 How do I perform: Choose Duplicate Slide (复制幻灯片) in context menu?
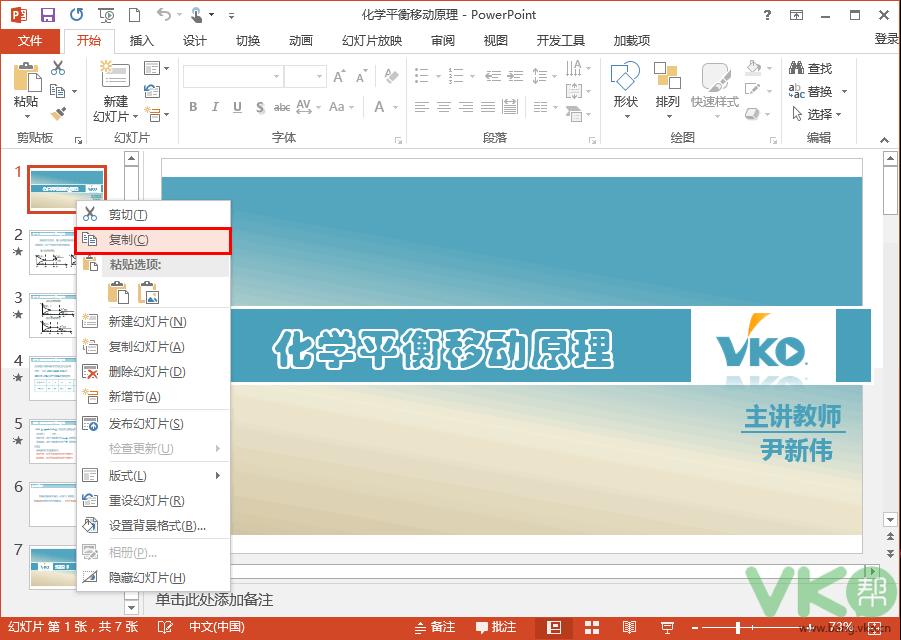(x=153, y=346)
